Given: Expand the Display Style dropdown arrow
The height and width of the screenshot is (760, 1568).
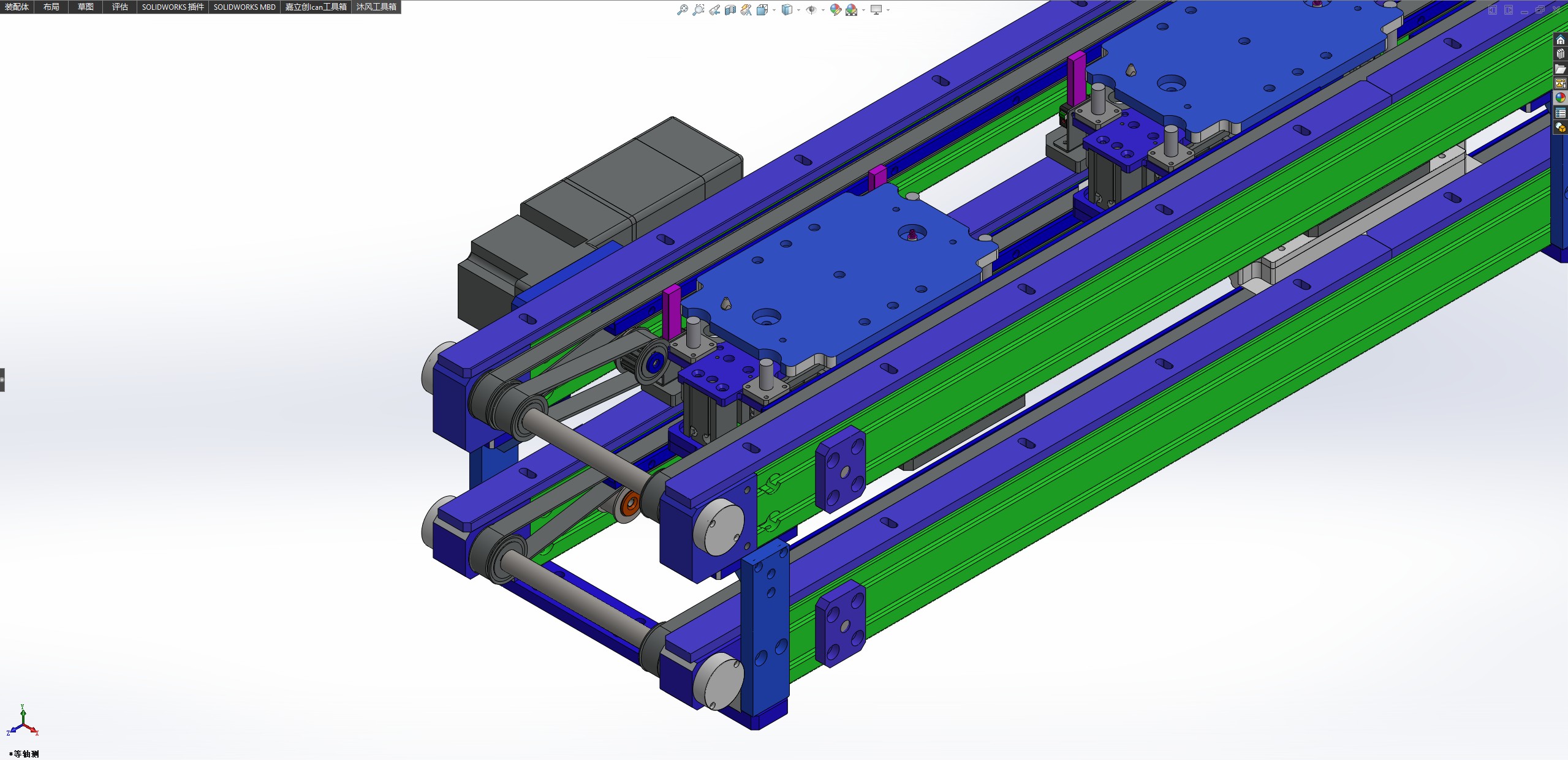Looking at the screenshot, I should pos(798,10).
